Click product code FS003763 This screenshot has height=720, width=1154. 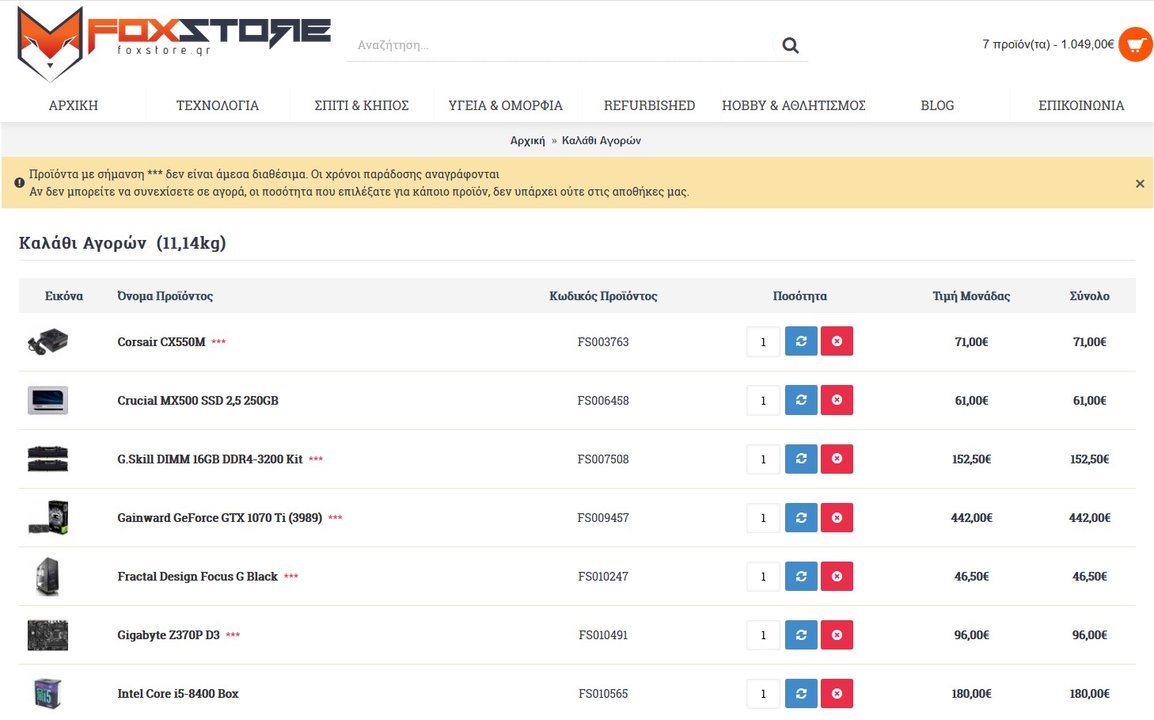[603, 342]
